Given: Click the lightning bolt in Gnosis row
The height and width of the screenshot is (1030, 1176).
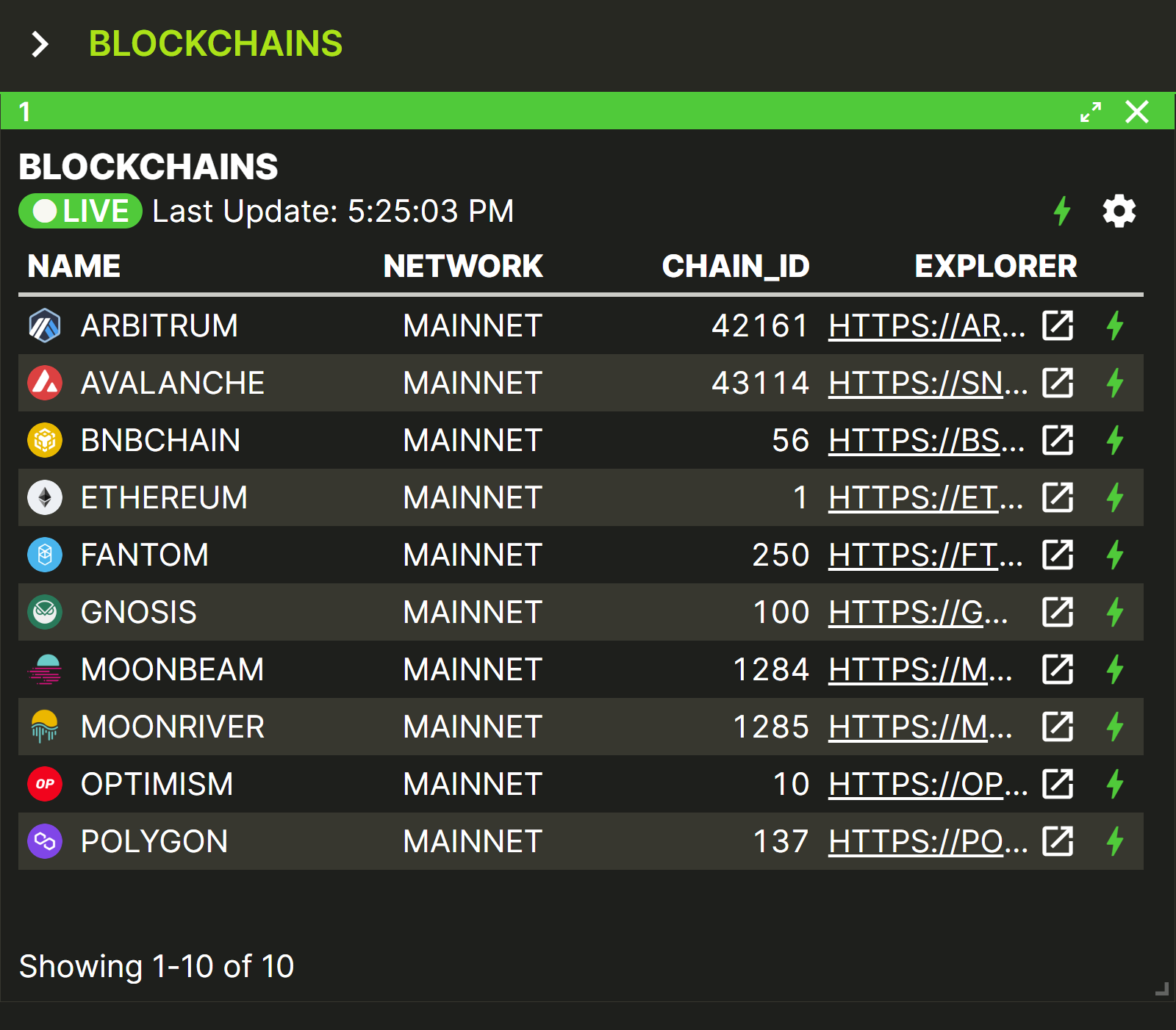Looking at the screenshot, I should coord(1115,612).
